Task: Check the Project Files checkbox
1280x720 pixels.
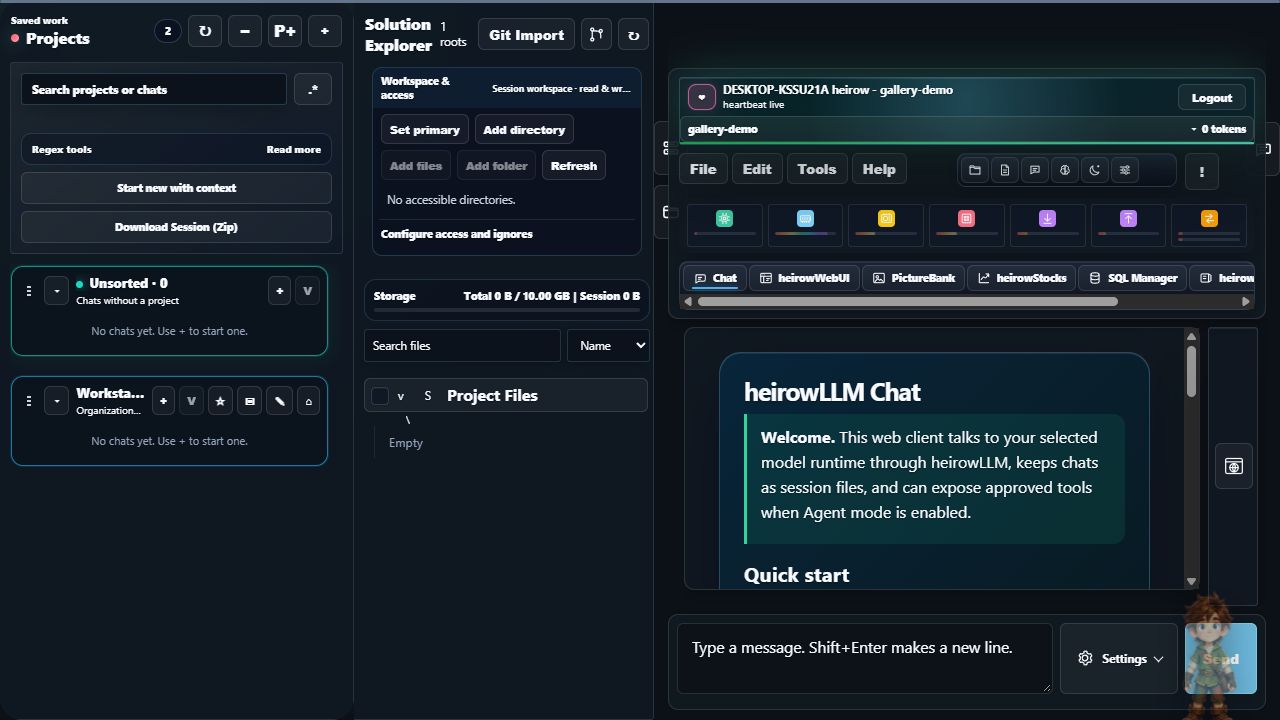Action: coord(380,396)
